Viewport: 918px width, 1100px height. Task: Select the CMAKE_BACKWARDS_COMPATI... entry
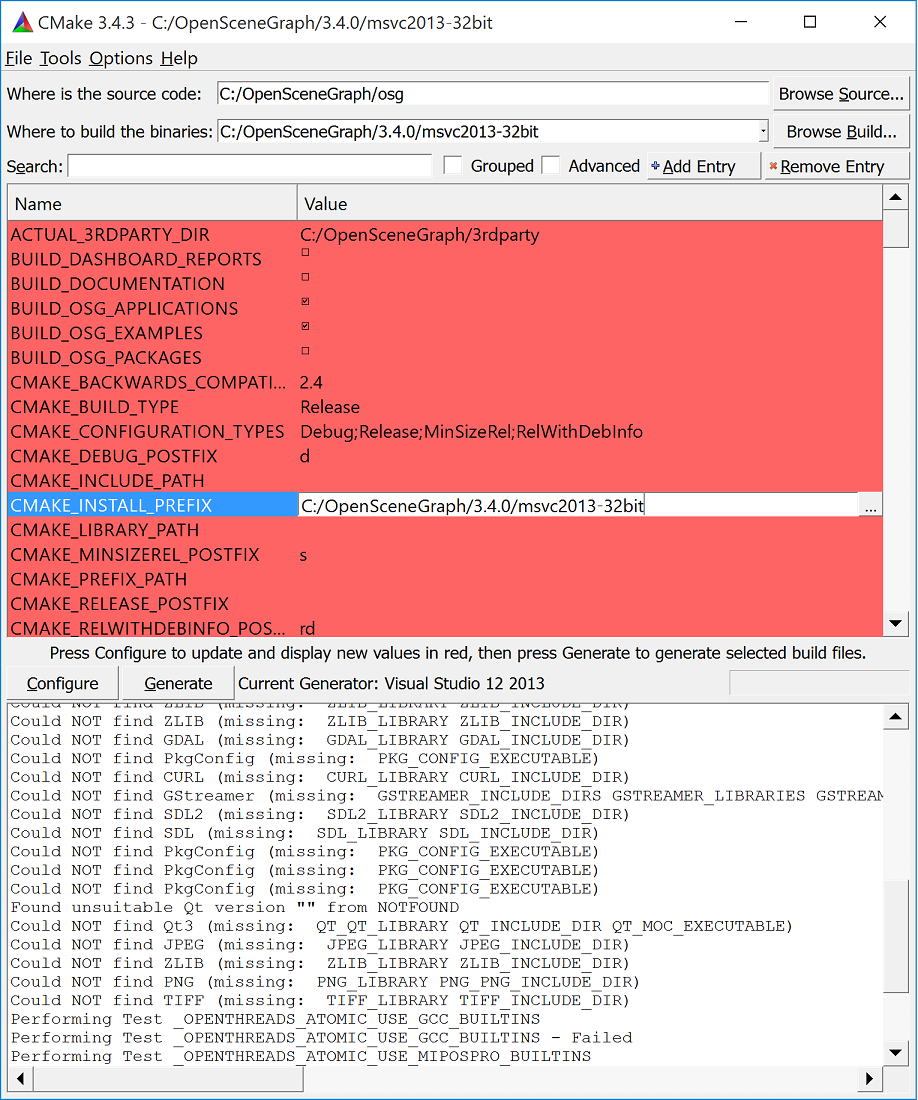(148, 382)
